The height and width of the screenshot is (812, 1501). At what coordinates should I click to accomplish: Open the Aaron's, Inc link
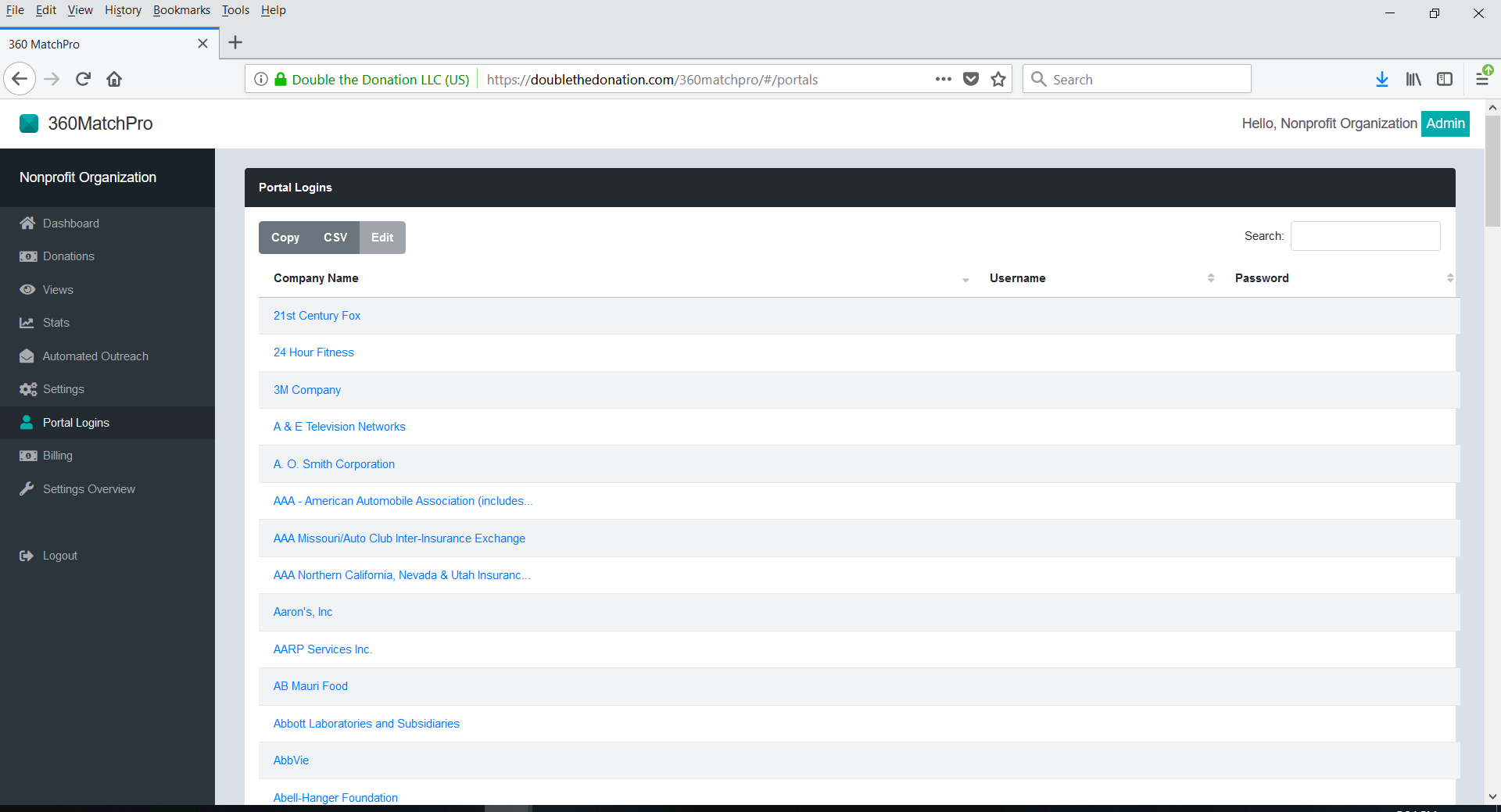pos(303,612)
